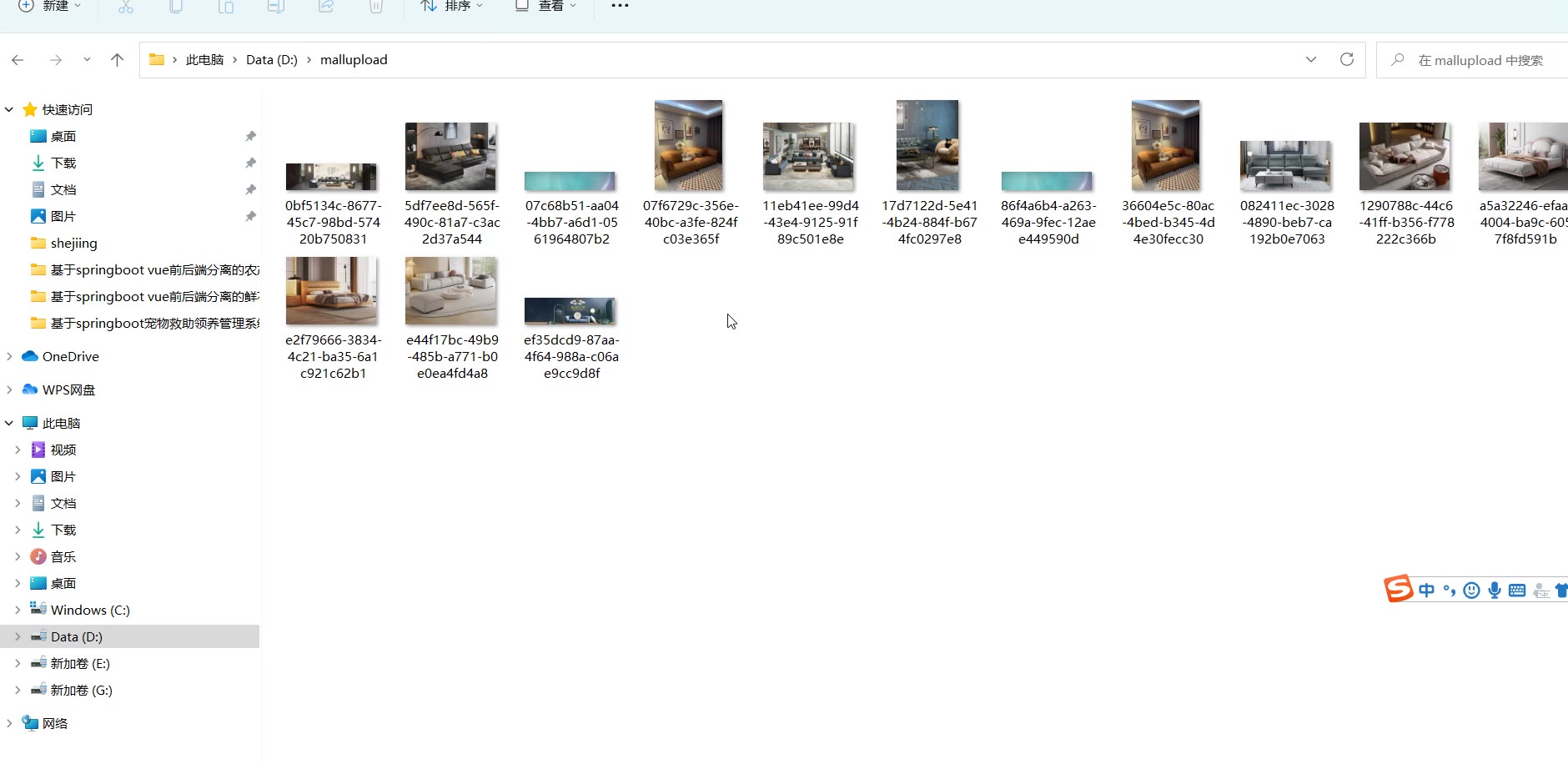This screenshot has width=1568, height=764.
Task: Select OneDrive in the navigation pane
Action: (x=71, y=357)
